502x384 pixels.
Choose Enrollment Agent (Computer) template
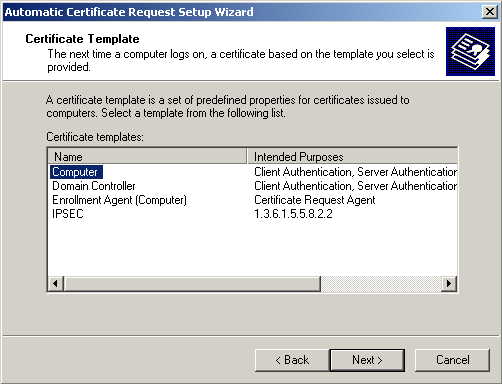click(119, 200)
